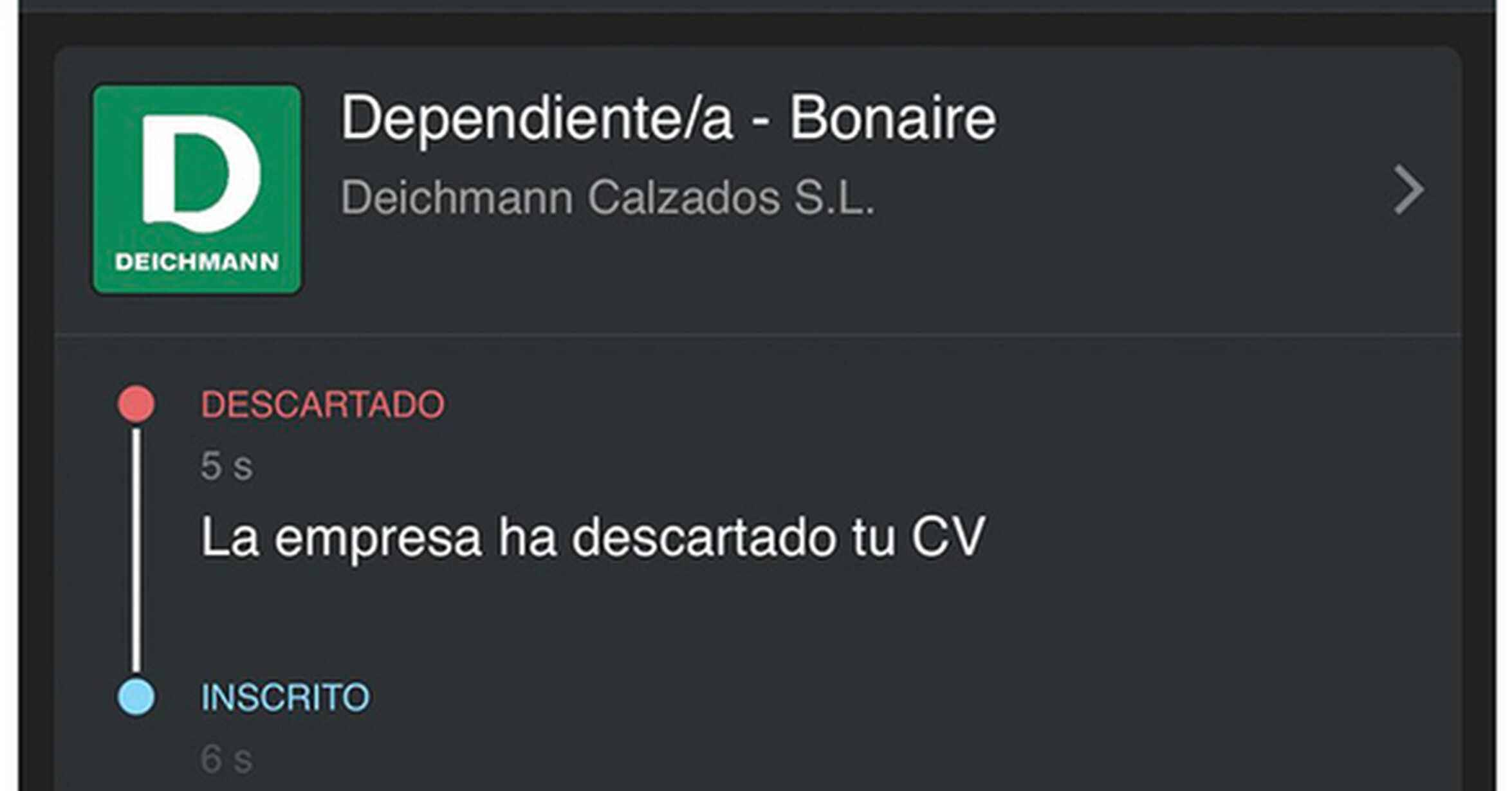
Task: Open the Dependiente/a - Bonaire job title
Action: pos(668,118)
